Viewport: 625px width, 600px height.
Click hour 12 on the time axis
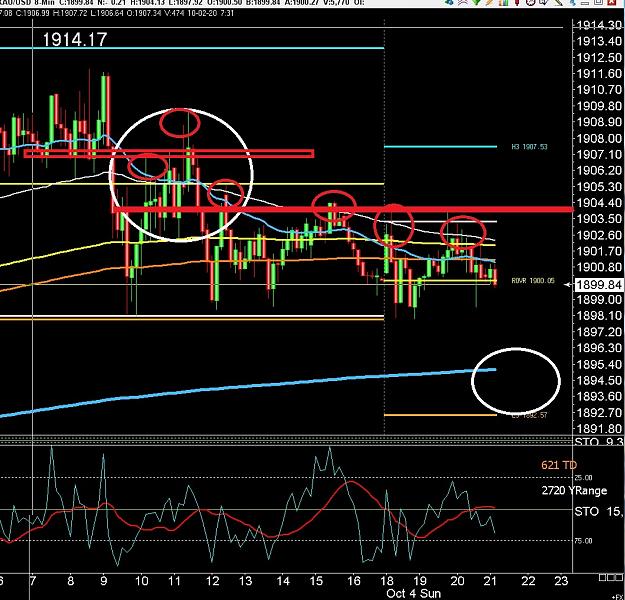(x=212, y=581)
